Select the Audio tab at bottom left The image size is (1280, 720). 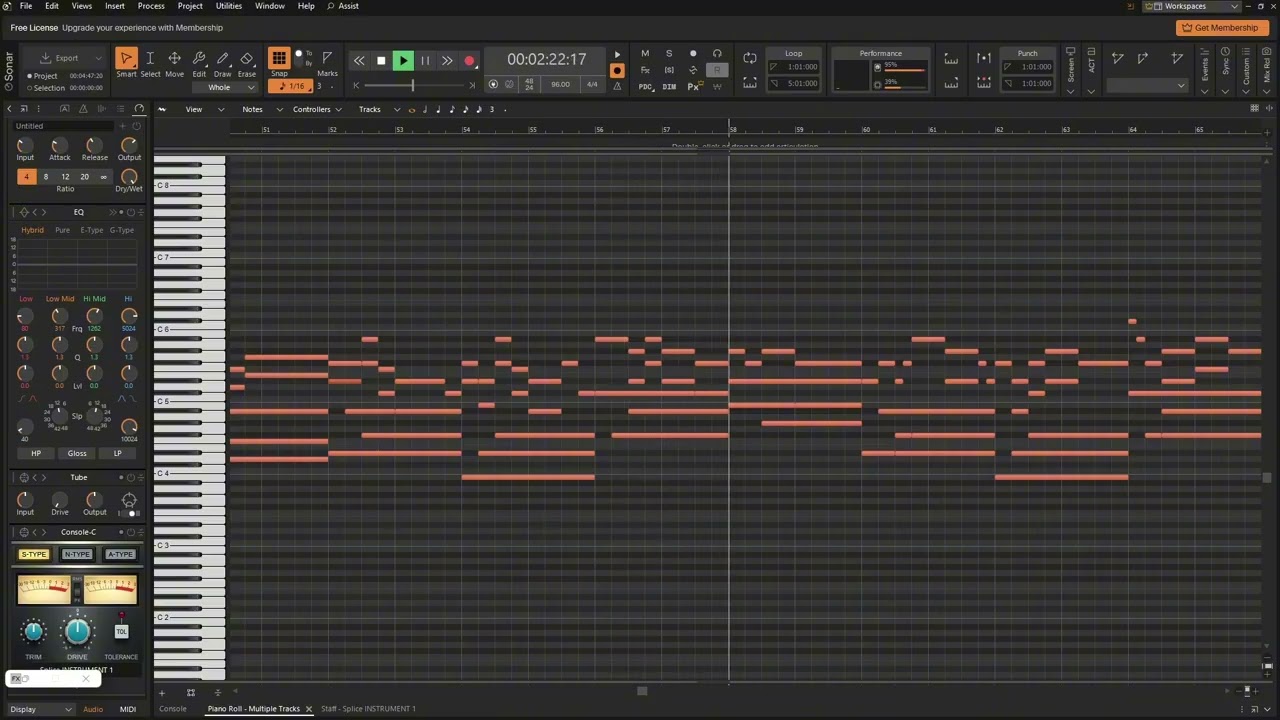tap(93, 709)
